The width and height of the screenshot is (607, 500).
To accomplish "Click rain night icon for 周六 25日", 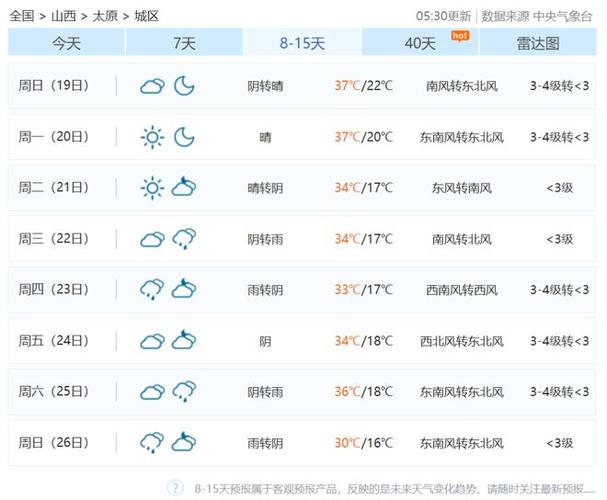I will tap(184, 392).
